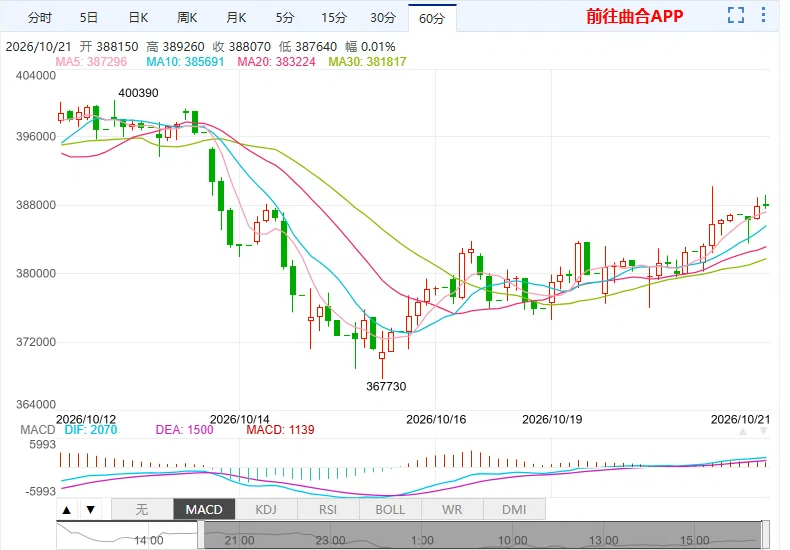Click the 2026/10/12 date axis label
This screenshot has height=550, width=790.
point(86,420)
